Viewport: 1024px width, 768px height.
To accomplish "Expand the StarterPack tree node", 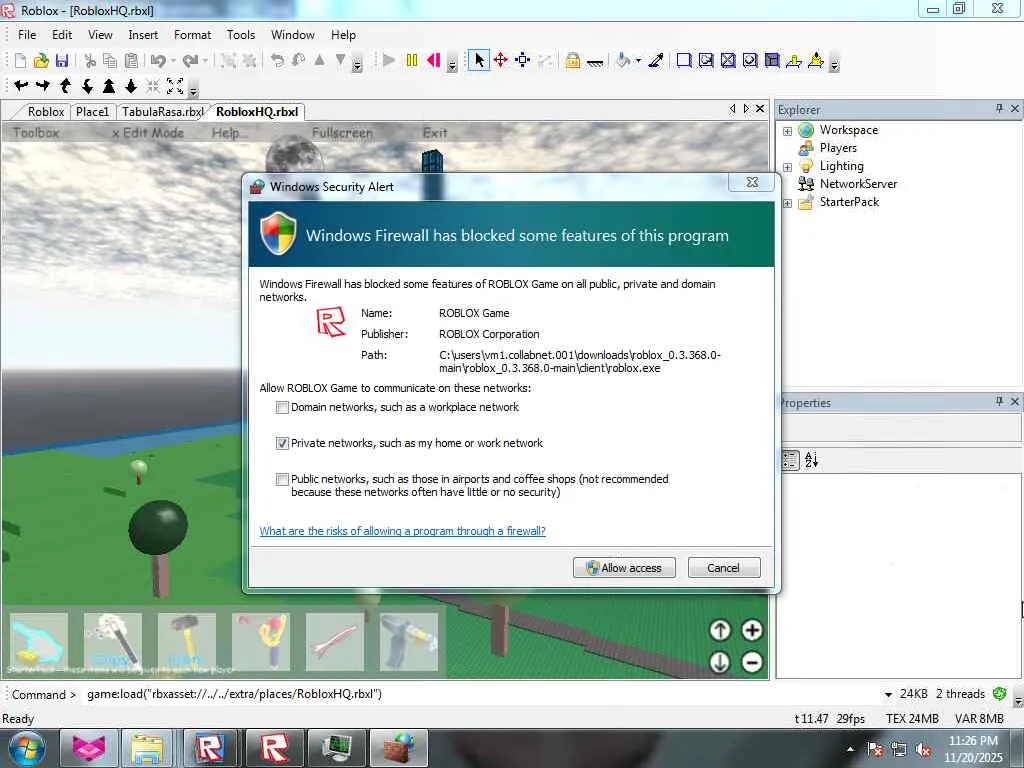I will [788, 203].
